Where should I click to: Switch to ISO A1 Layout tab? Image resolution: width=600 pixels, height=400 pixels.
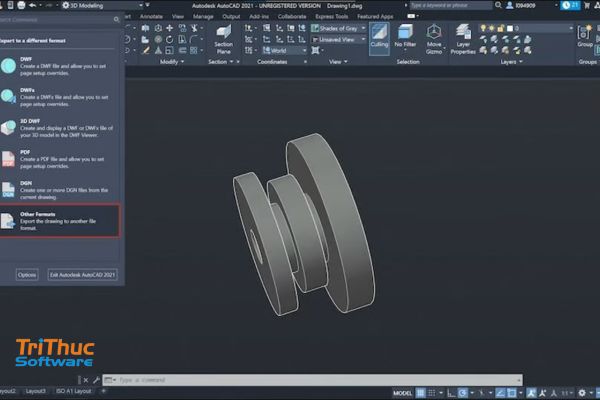pos(73,391)
